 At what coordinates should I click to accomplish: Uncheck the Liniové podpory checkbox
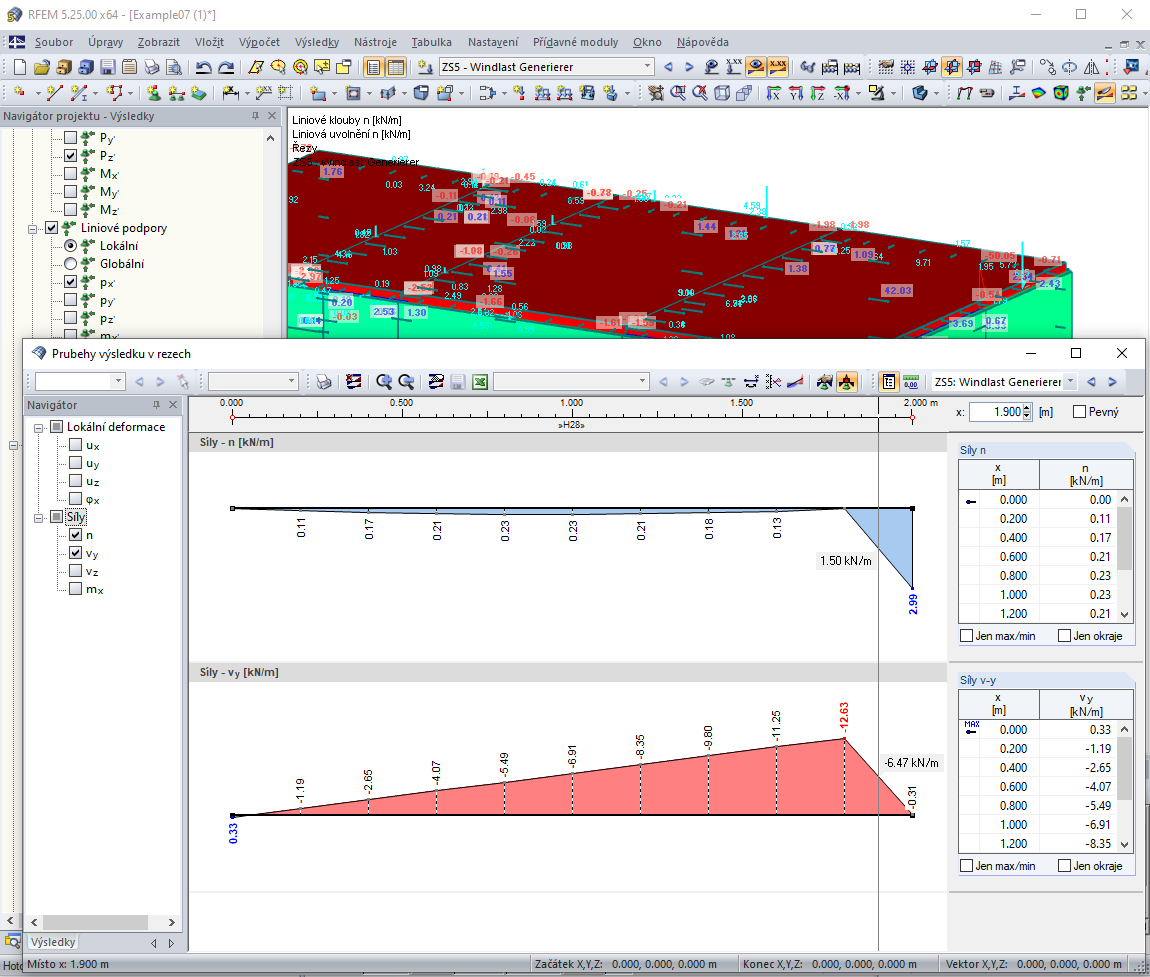51,228
